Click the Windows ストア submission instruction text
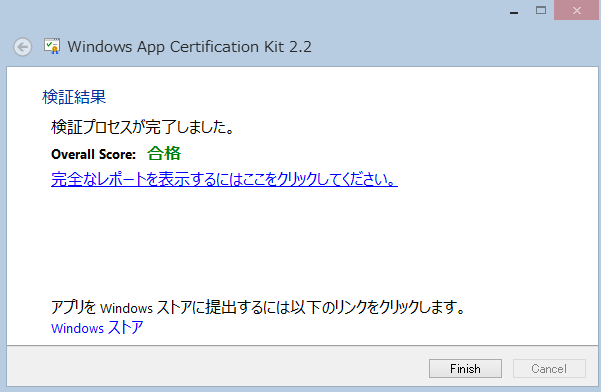This screenshot has height=392, width=601. point(258,307)
